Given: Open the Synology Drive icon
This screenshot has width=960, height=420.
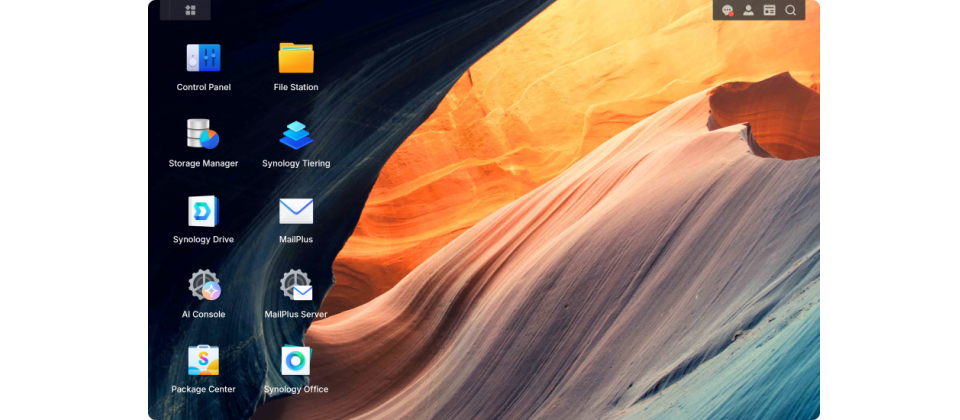Looking at the screenshot, I should click(x=203, y=211).
